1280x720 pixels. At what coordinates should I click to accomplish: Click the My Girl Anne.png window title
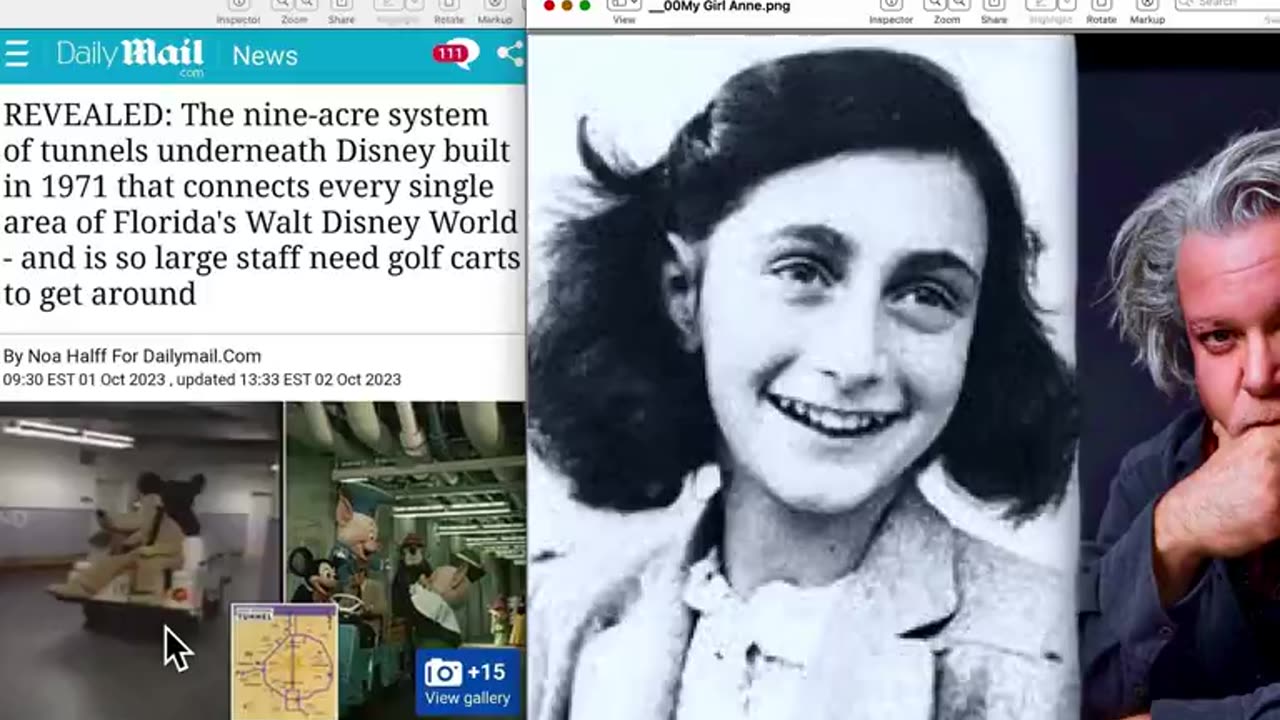click(719, 6)
